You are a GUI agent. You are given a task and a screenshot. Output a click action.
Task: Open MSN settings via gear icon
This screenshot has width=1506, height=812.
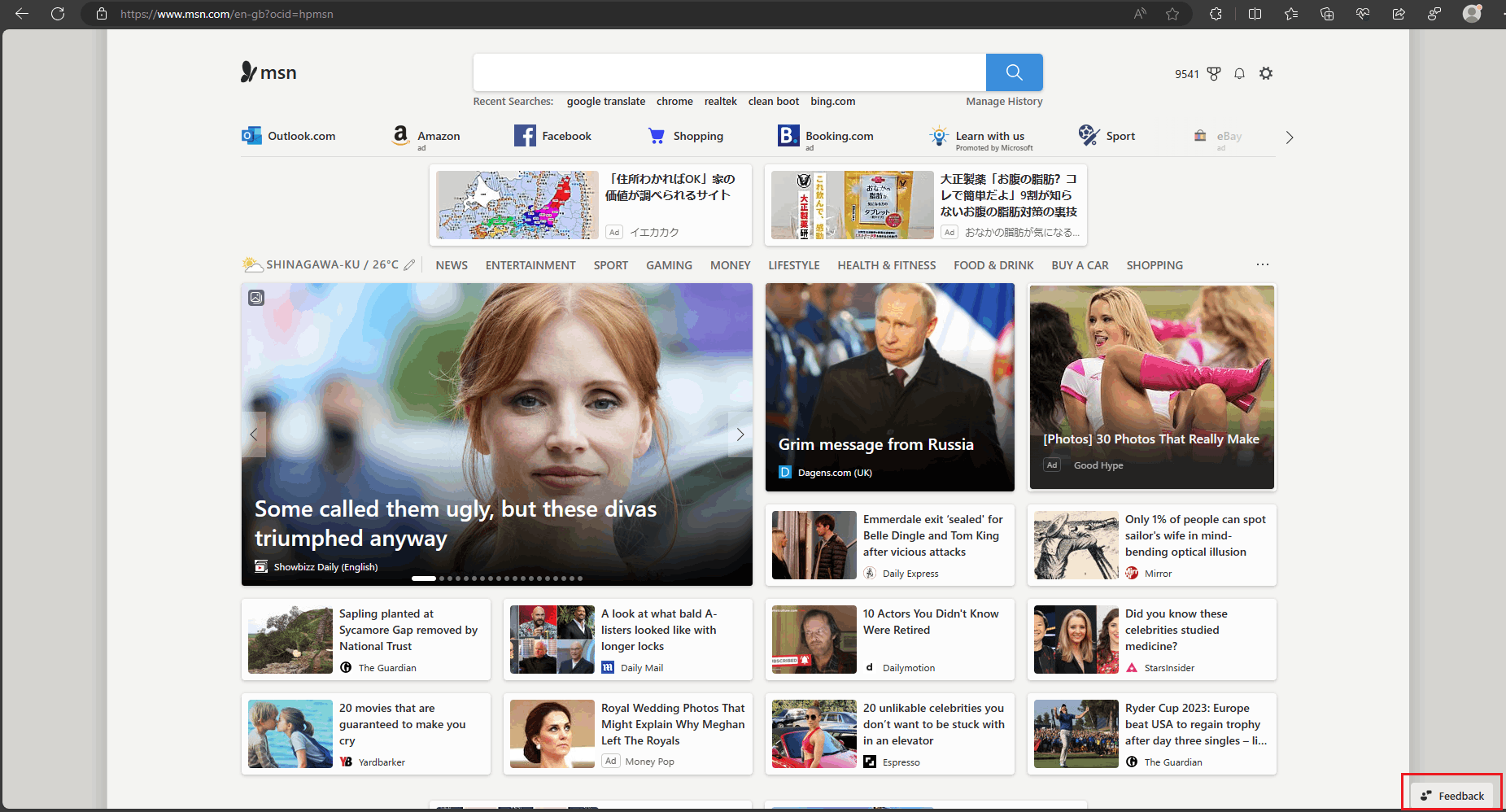click(x=1266, y=73)
